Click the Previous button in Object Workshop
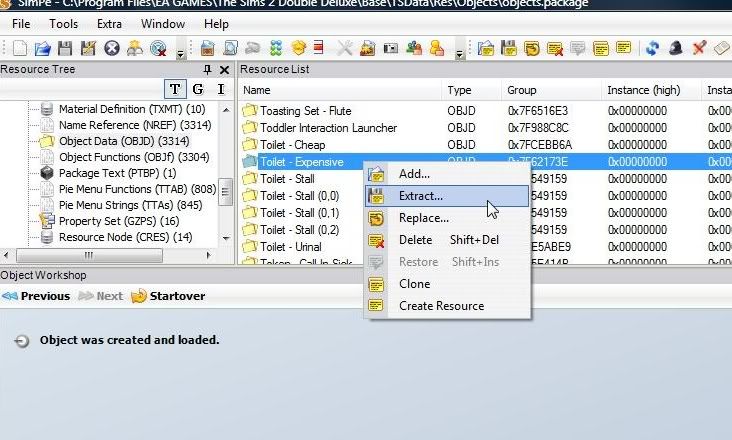Image resolution: width=732 pixels, height=440 pixels. click(x=36, y=296)
